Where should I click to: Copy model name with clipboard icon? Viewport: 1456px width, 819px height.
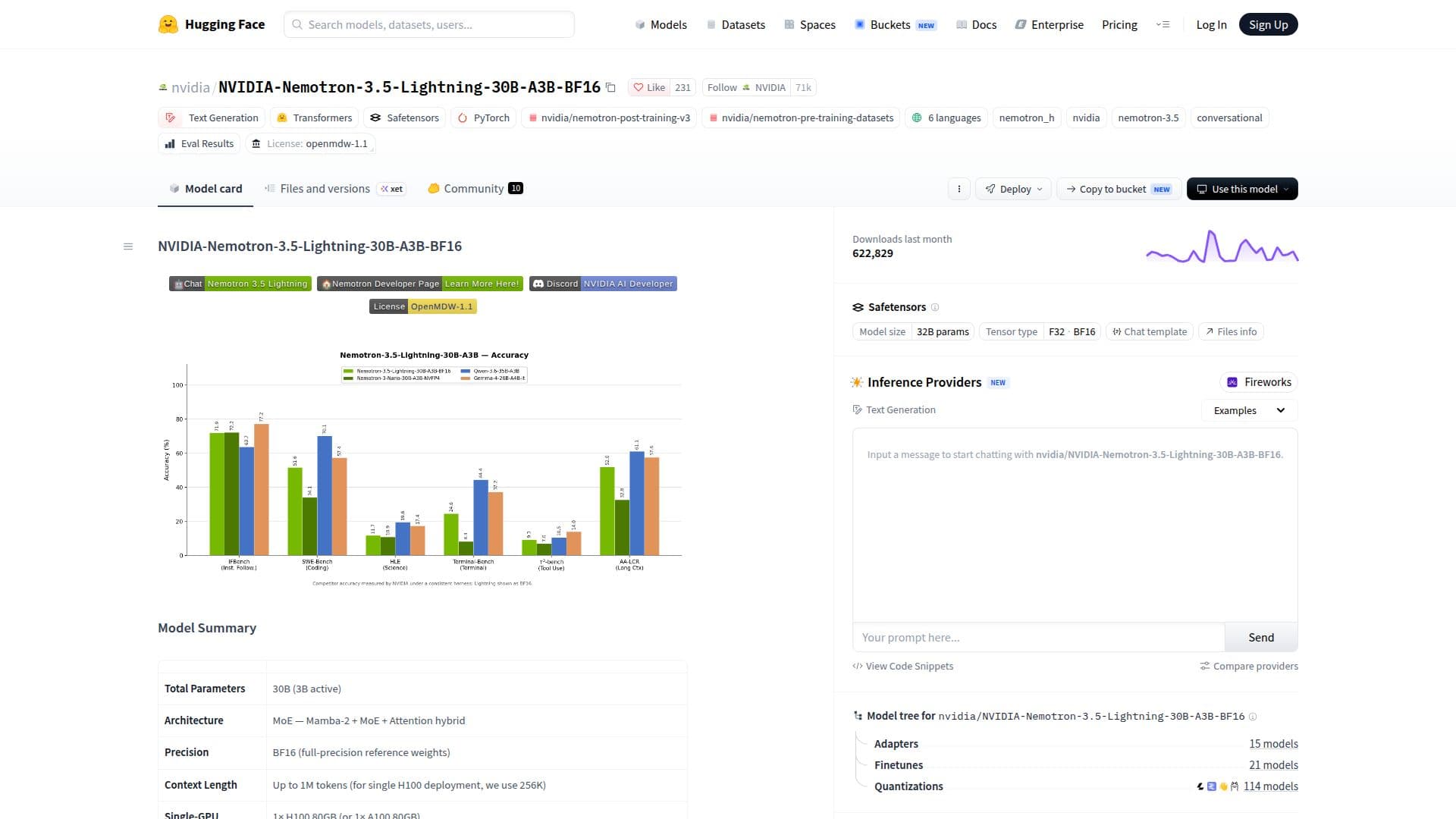[x=610, y=87]
